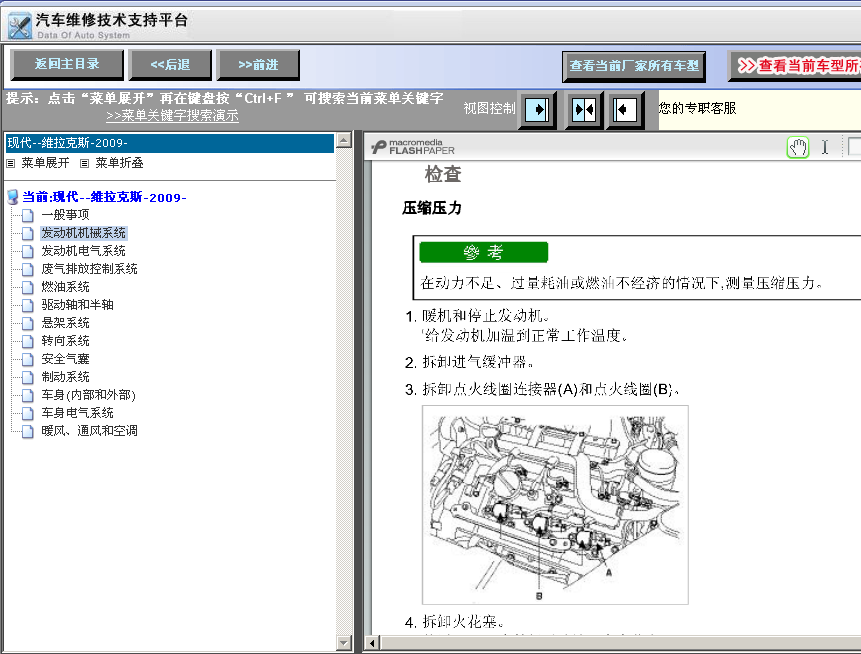This screenshot has height=654, width=861.
Task: Click the page icon beside 车身(内部和外部)
Action: click(x=27, y=395)
